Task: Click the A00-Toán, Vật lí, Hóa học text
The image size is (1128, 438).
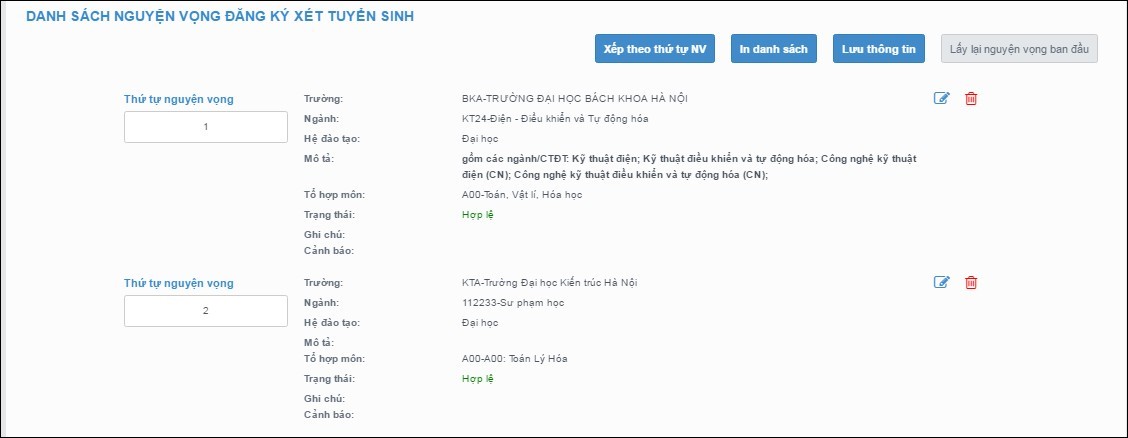Action: click(x=515, y=194)
